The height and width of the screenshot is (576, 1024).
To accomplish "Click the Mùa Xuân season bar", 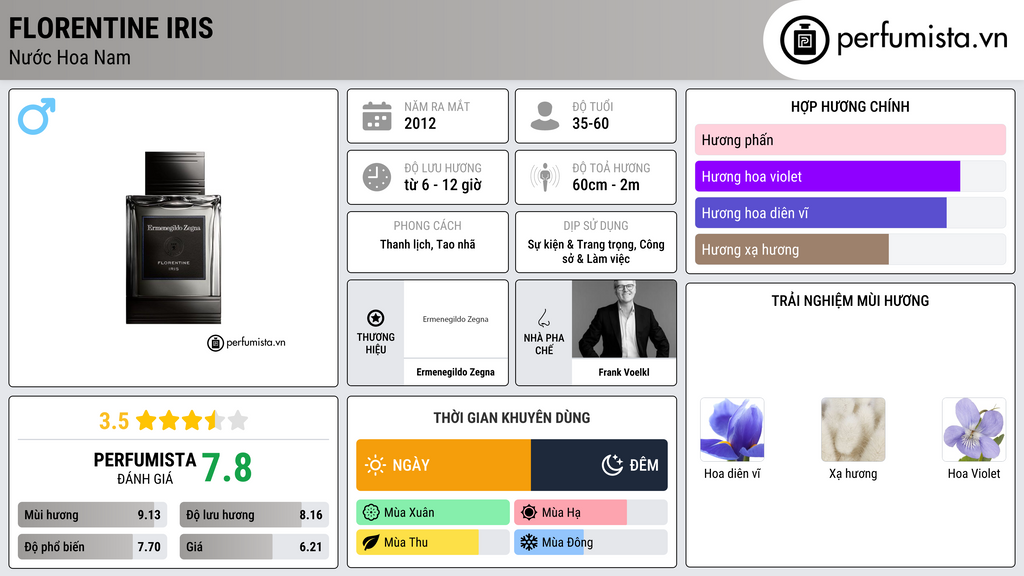I will (433, 513).
